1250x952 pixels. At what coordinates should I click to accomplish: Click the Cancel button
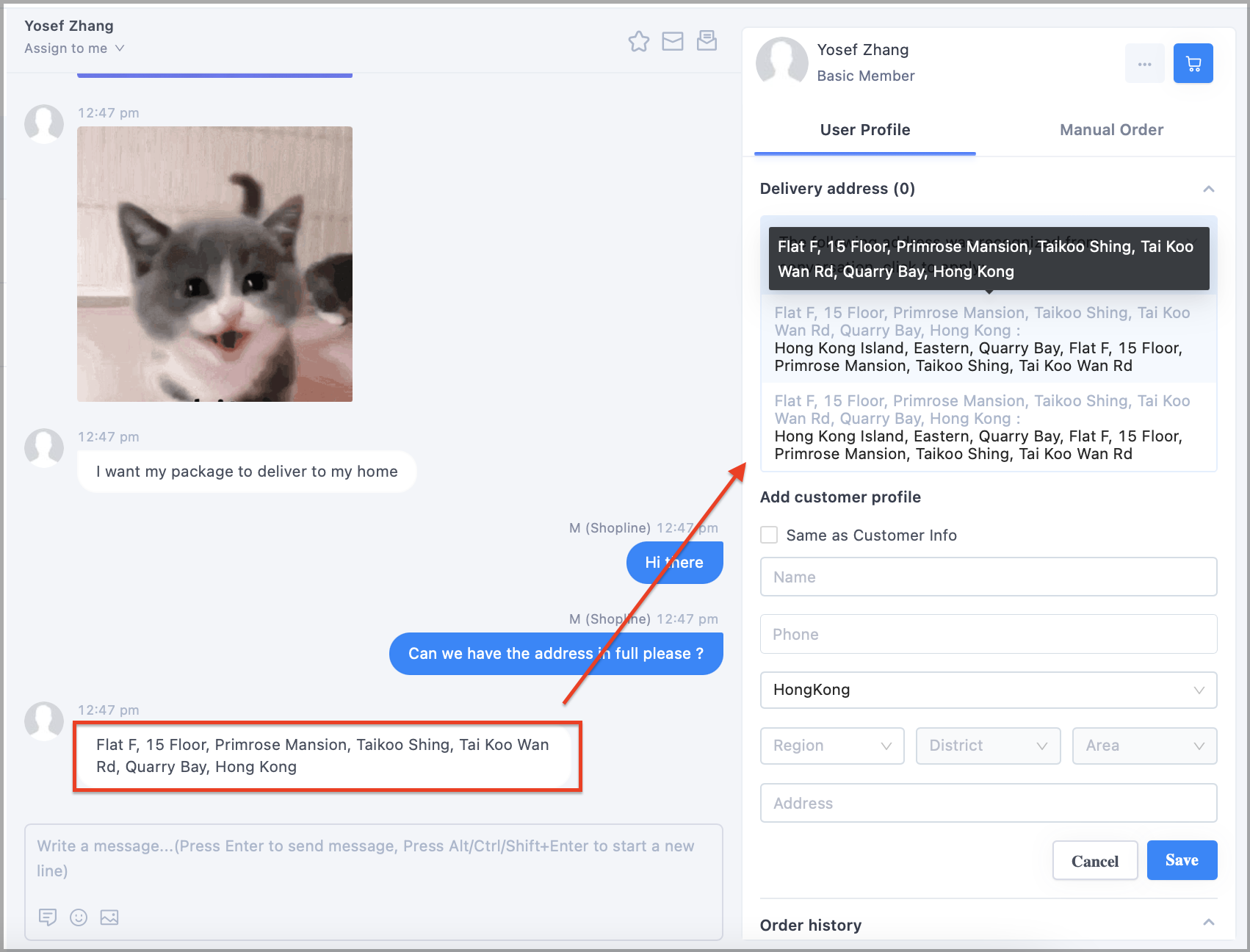pos(1095,861)
